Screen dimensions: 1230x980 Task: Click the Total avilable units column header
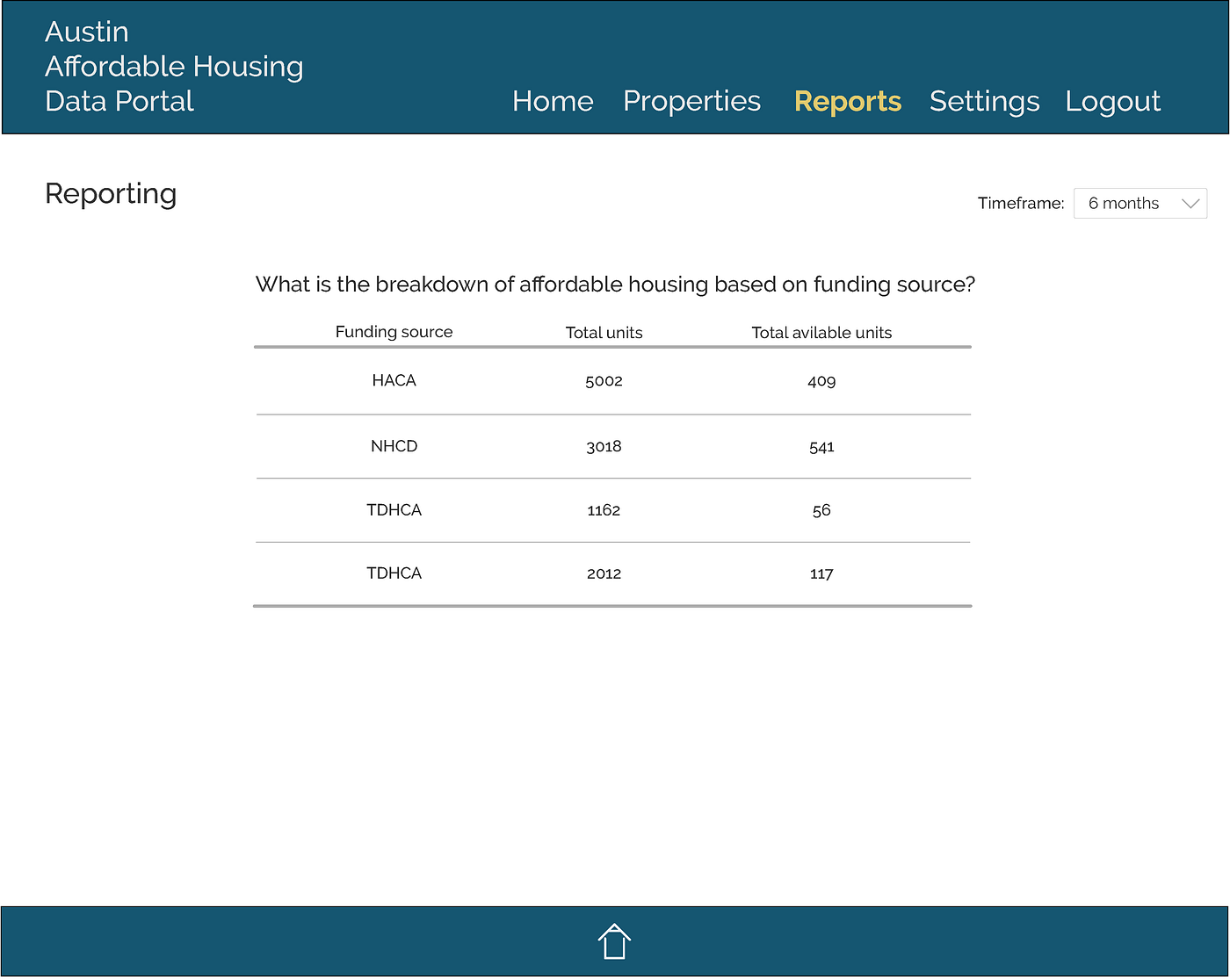[x=821, y=332]
